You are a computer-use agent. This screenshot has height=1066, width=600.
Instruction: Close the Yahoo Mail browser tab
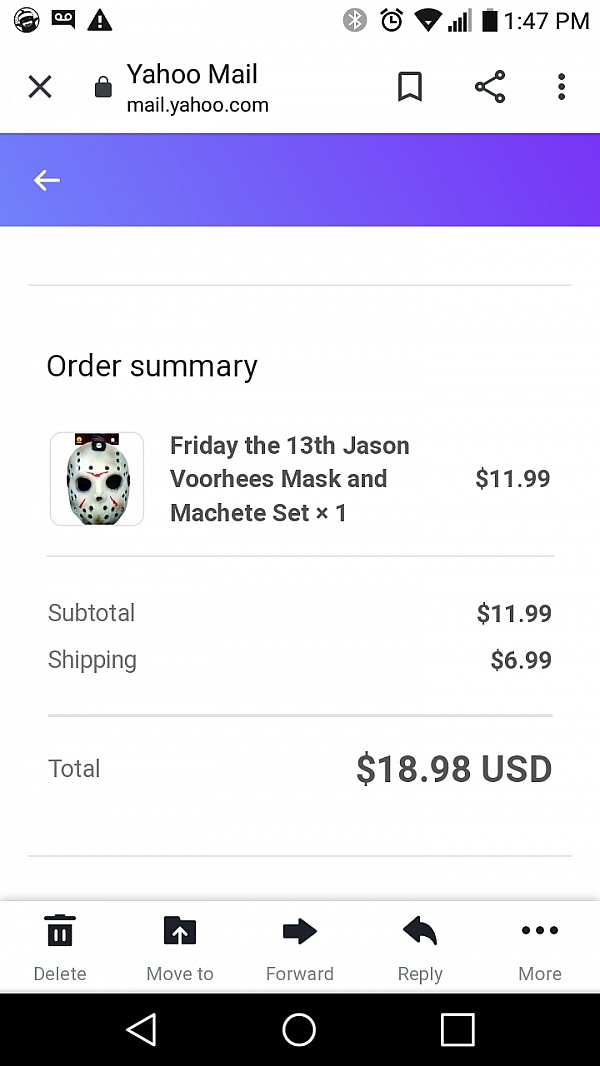click(x=40, y=87)
